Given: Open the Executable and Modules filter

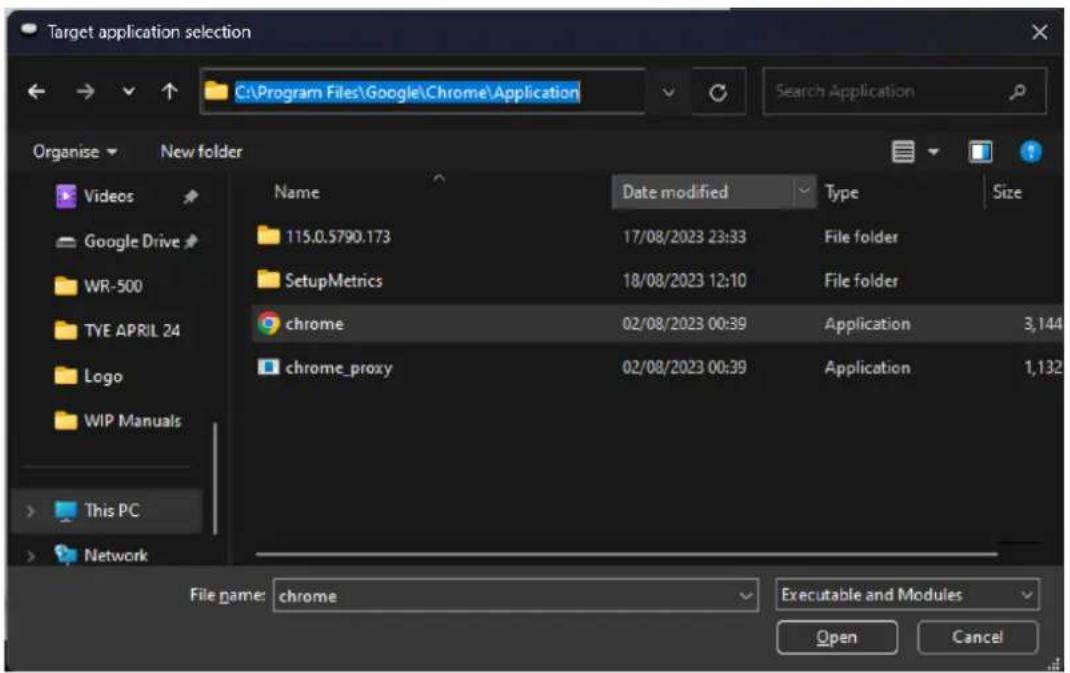Looking at the screenshot, I should [x=907, y=595].
